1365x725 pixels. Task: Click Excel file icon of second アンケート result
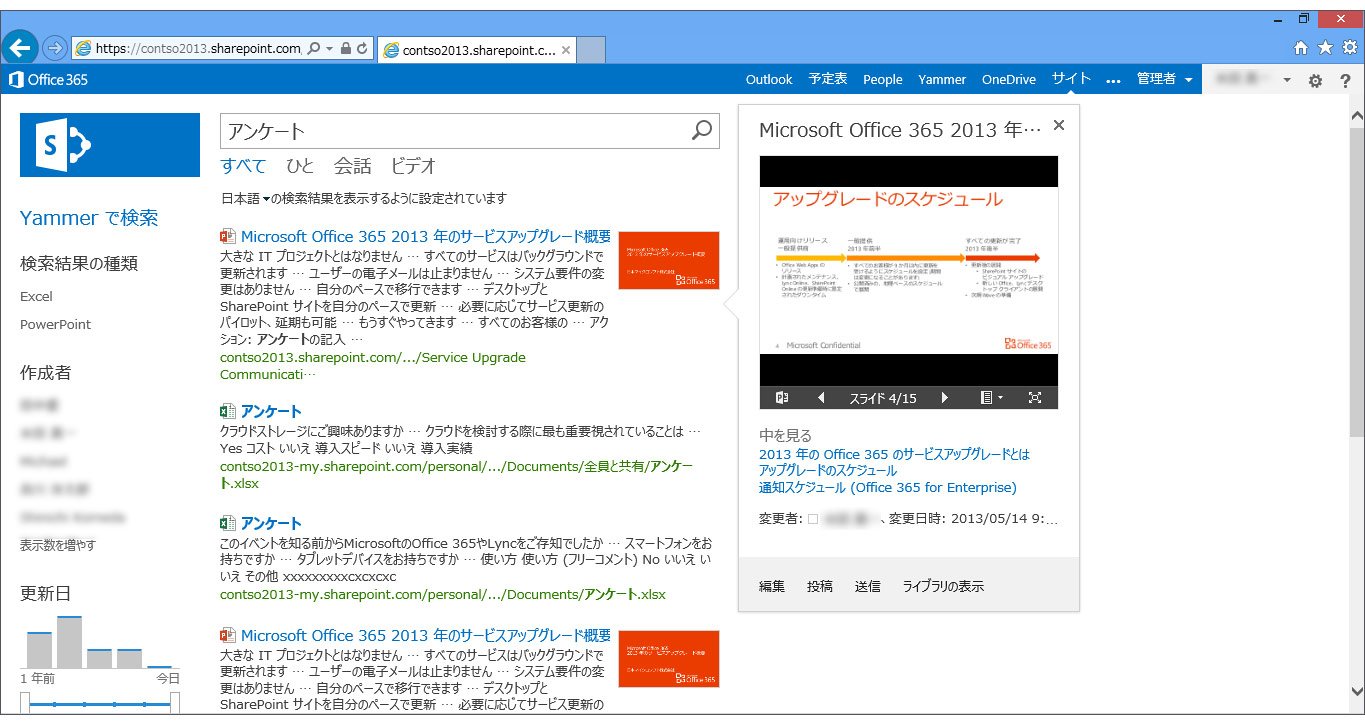coord(227,523)
